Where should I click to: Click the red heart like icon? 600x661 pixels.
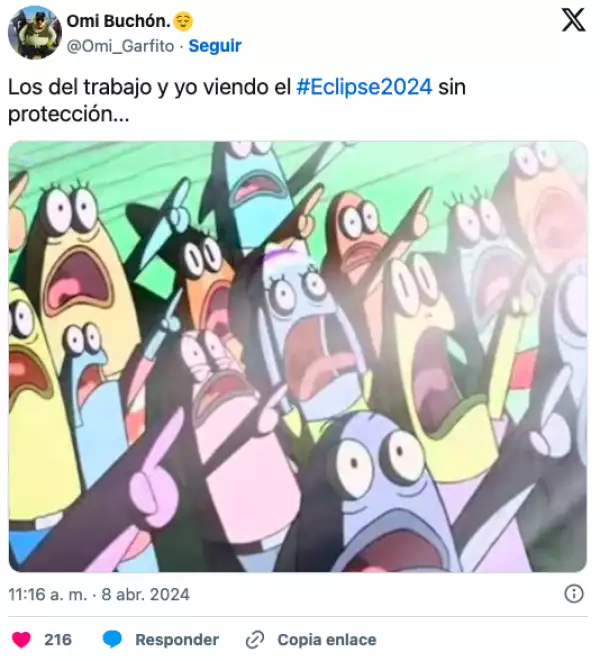pos(21,640)
